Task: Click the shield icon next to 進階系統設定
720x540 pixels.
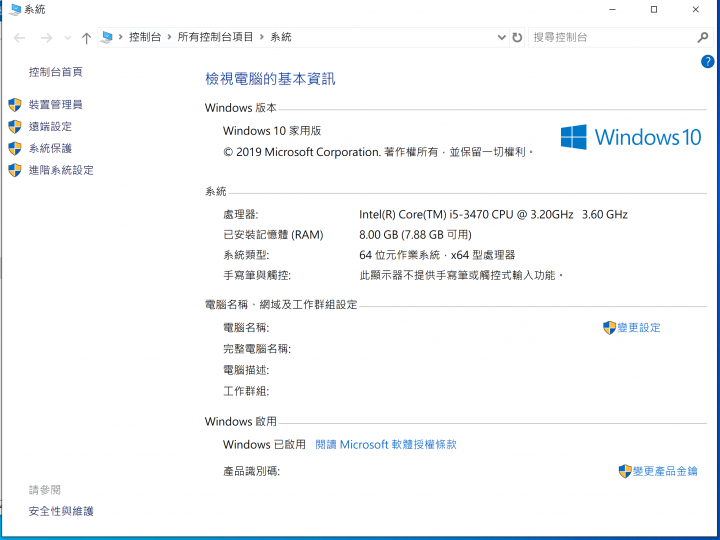Action: (15, 170)
